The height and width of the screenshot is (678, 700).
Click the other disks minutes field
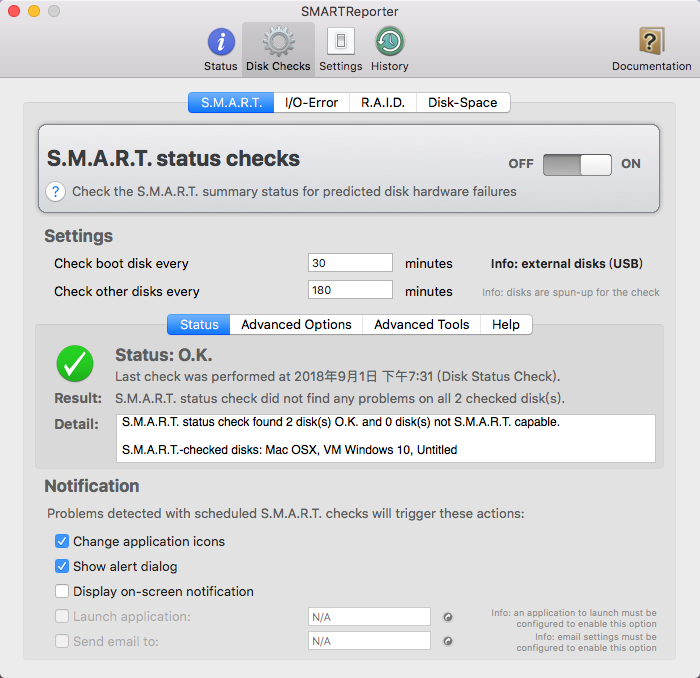tap(350, 290)
